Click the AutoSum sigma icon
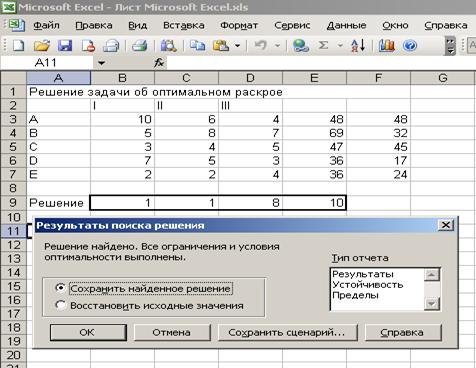Viewport: 476px width, 368px height. pos(323,45)
